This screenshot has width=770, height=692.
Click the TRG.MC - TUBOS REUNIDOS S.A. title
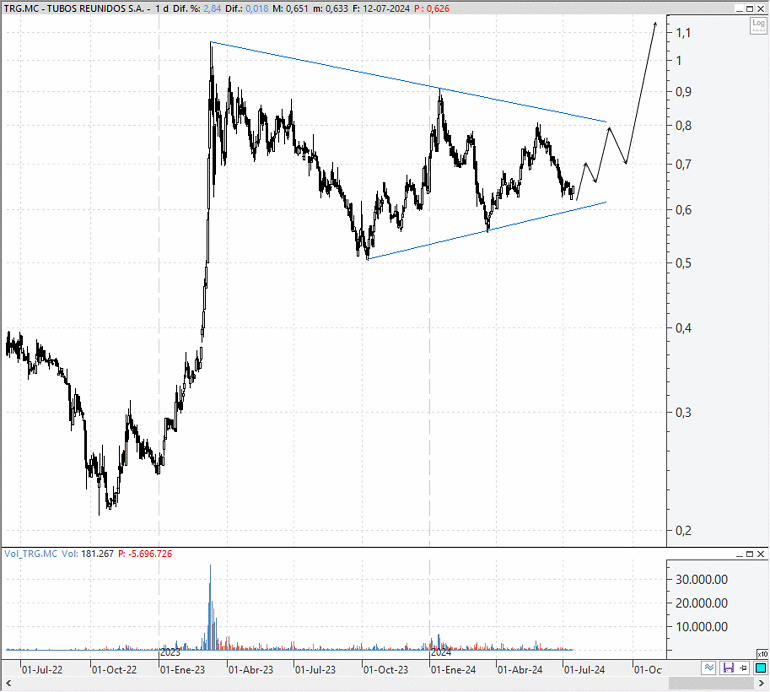[x=74, y=8]
